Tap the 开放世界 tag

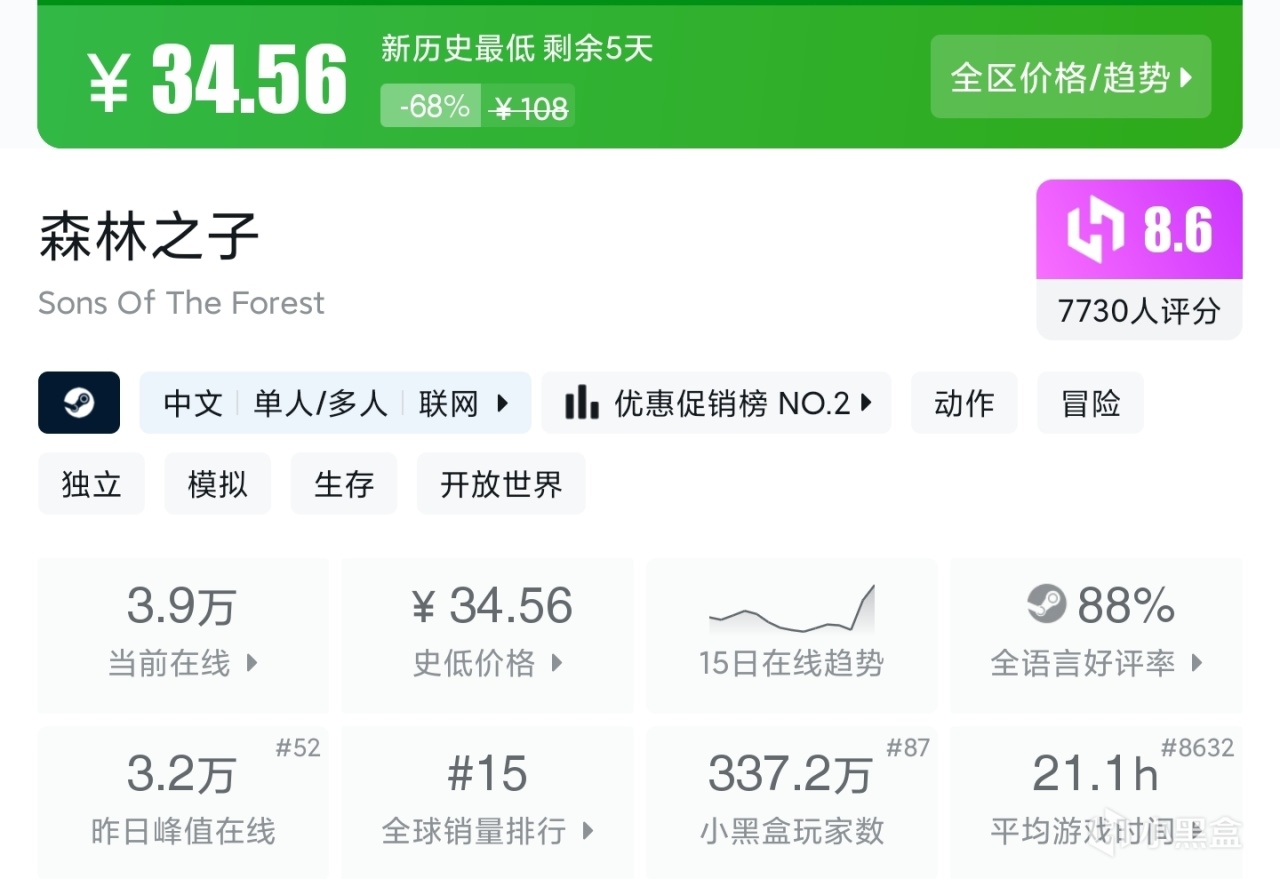(x=501, y=484)
